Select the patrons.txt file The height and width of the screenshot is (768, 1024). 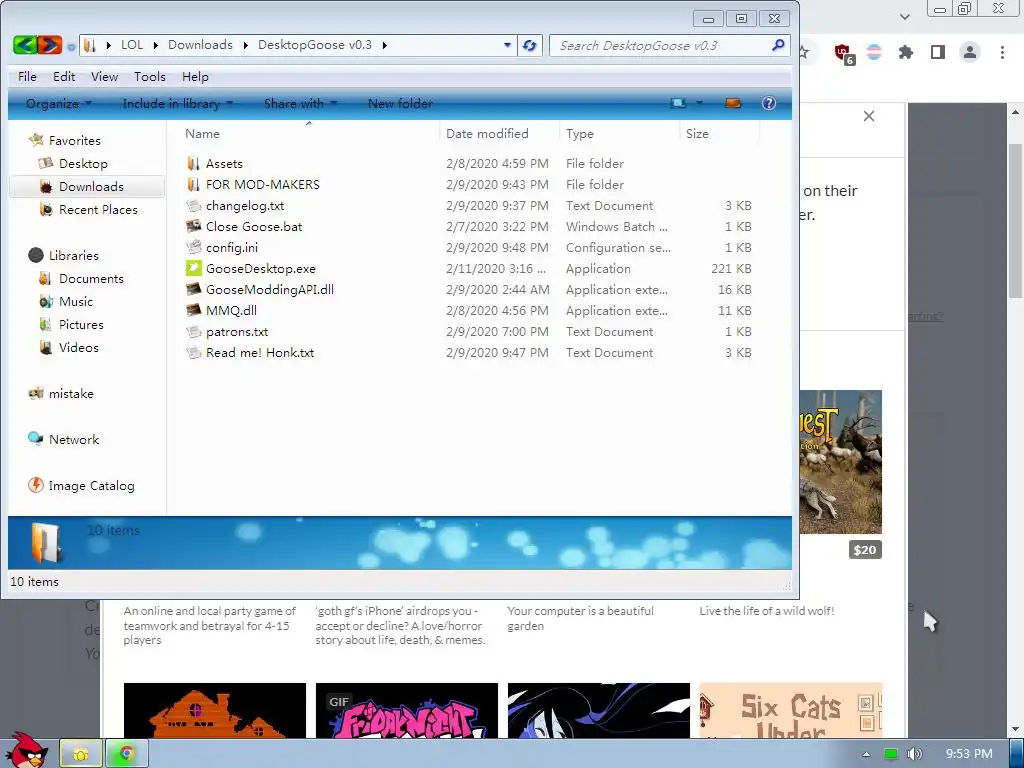pyautogui.click(x=237, y=332)
